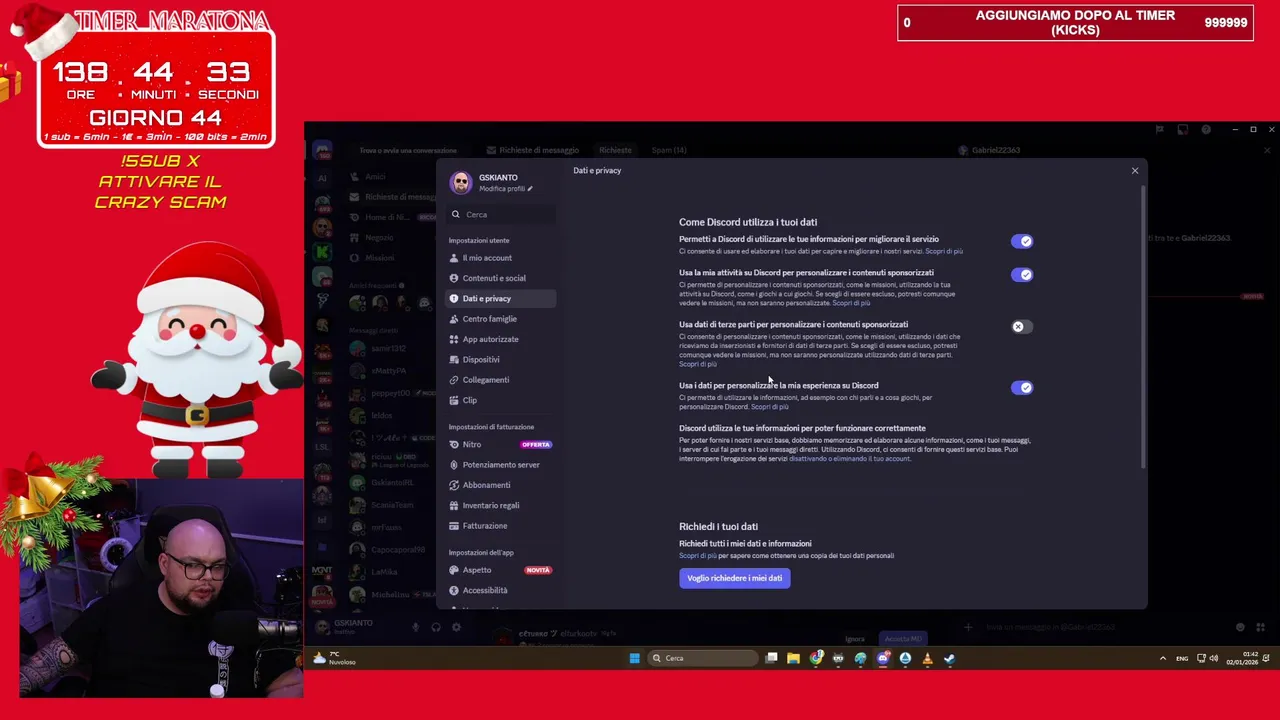Open Scopri di più under Richiedi dati
Viewport: 1280px width, 720px height.
(x=698, y=555)
